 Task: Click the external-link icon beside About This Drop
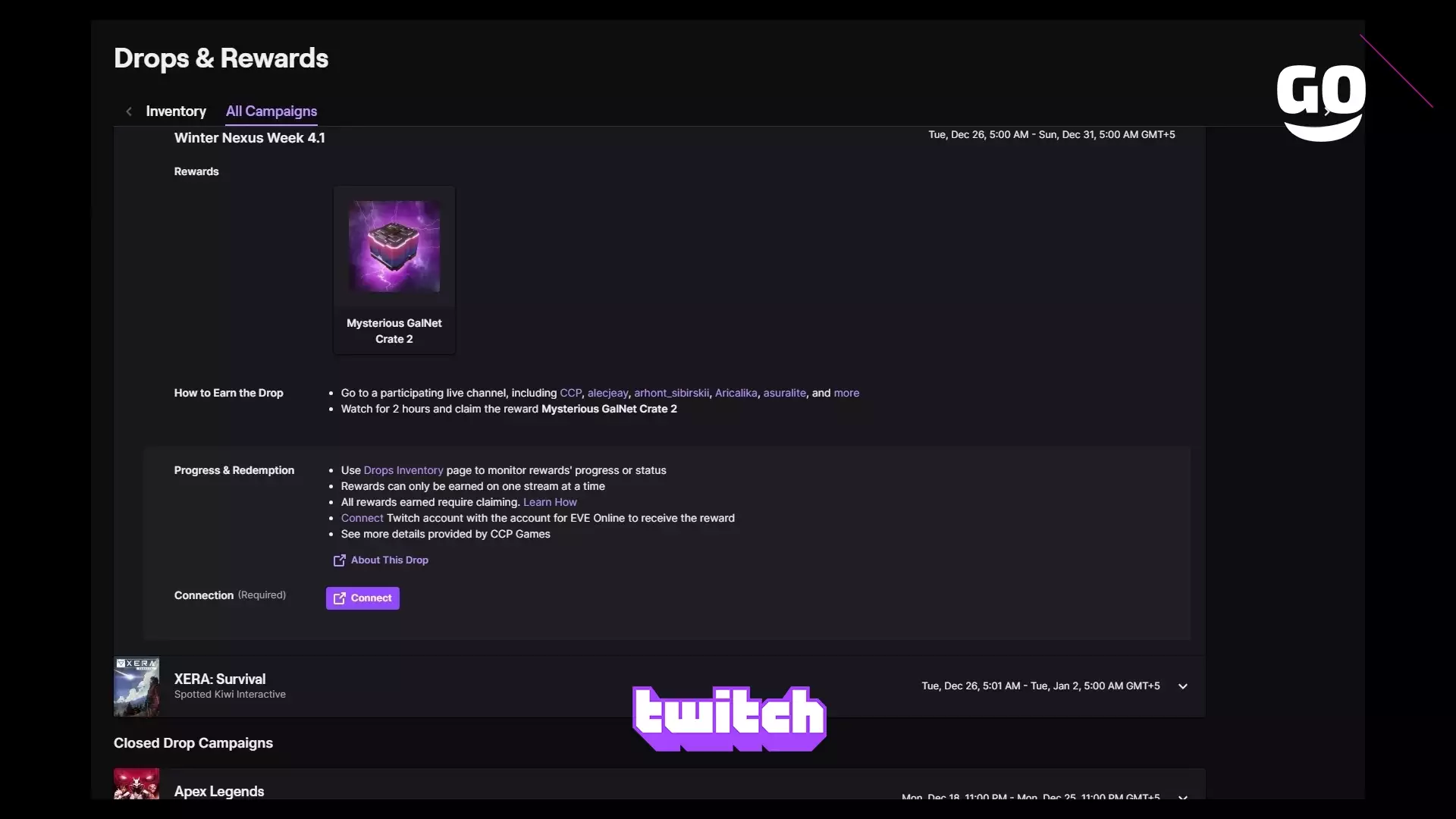(339, 560)
